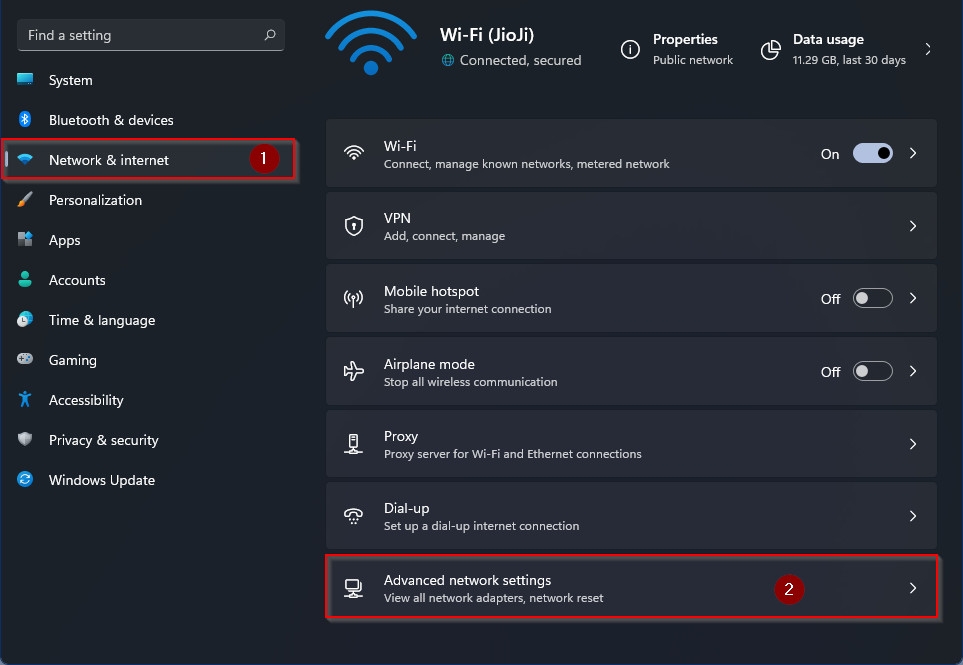
Task: Click the Gaming controller icon
Action: (25, 359)
